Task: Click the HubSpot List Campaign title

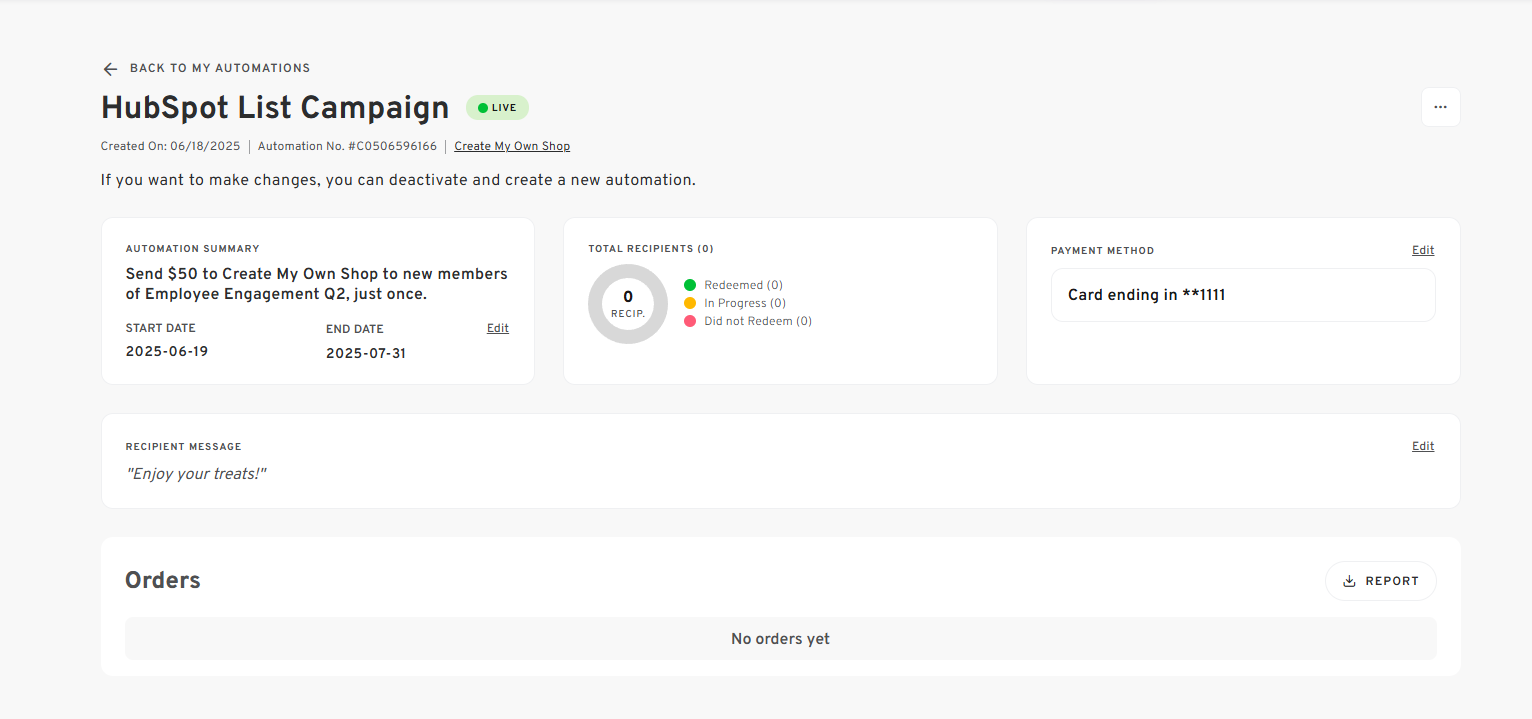Action: point(275,107)
